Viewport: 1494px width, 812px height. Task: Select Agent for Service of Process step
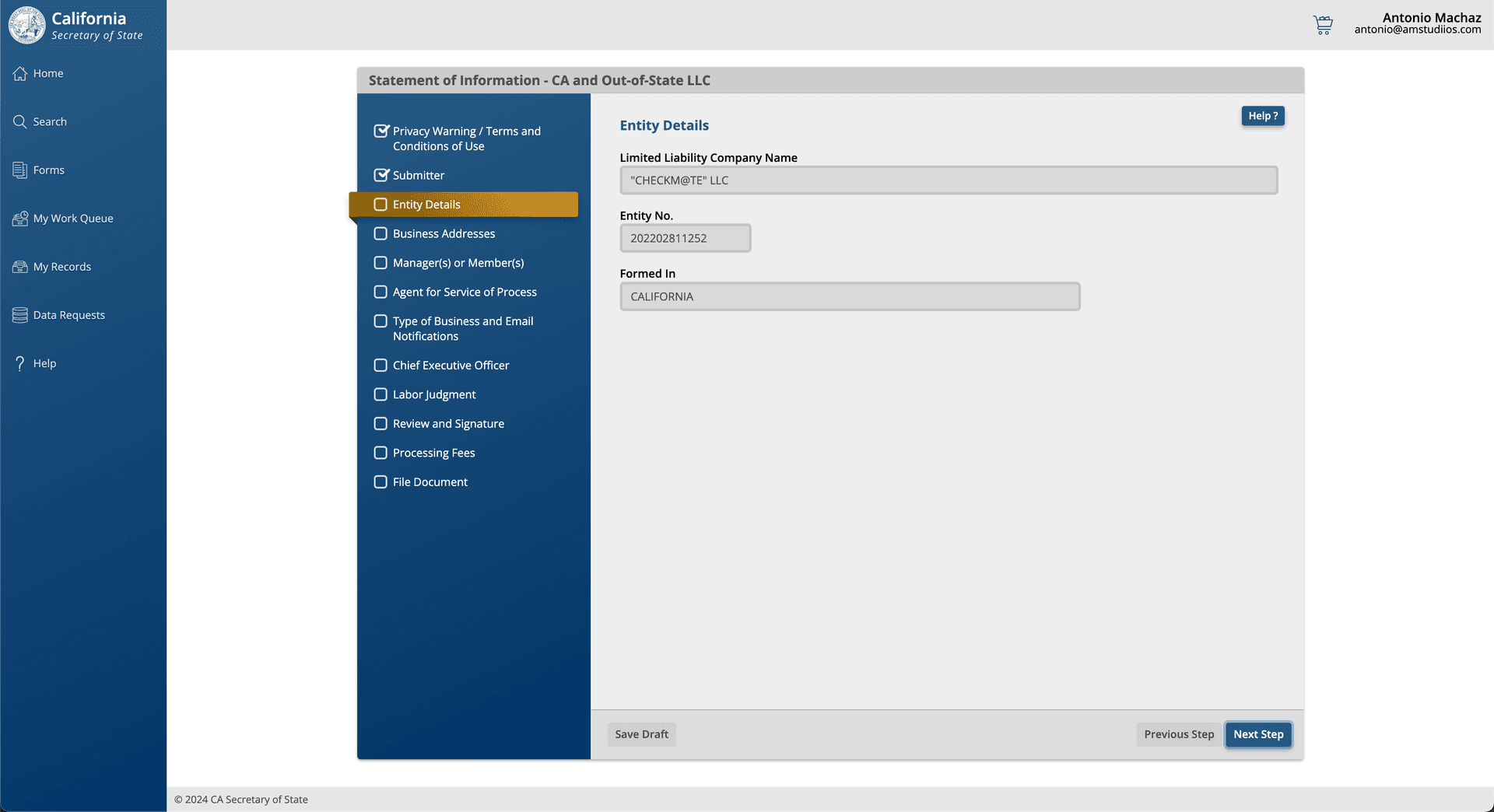coord(464,292)
